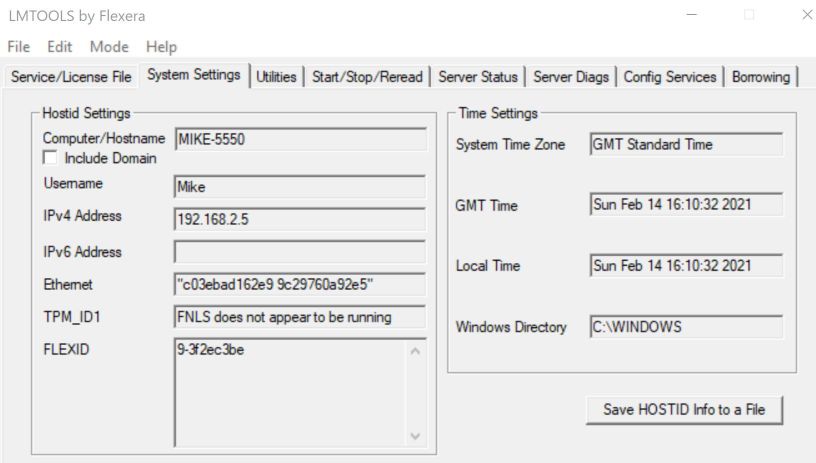The image size is (816, 463).
Task: Click the IPv6 Address label
Action: coord(82,252)
